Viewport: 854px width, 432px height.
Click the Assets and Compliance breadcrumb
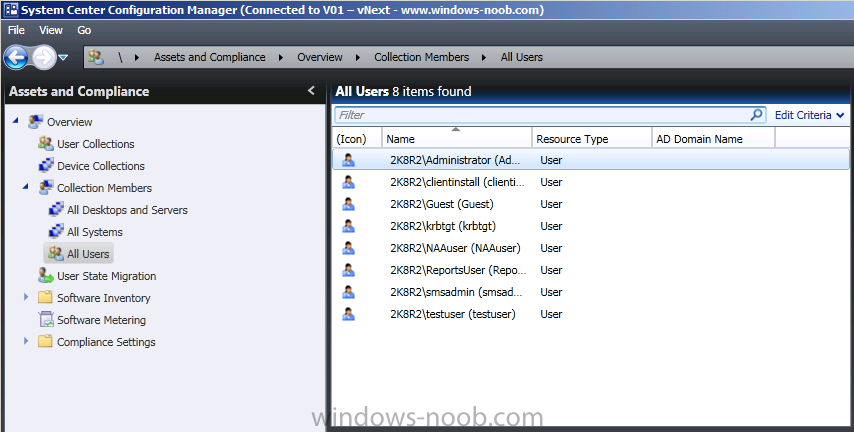coord(210,57)
